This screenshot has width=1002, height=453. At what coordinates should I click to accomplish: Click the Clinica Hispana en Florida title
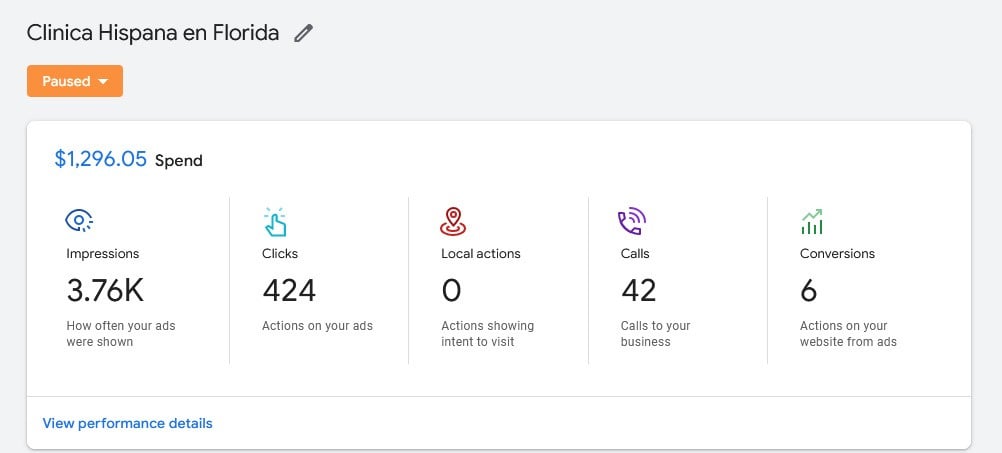(153, 33)
